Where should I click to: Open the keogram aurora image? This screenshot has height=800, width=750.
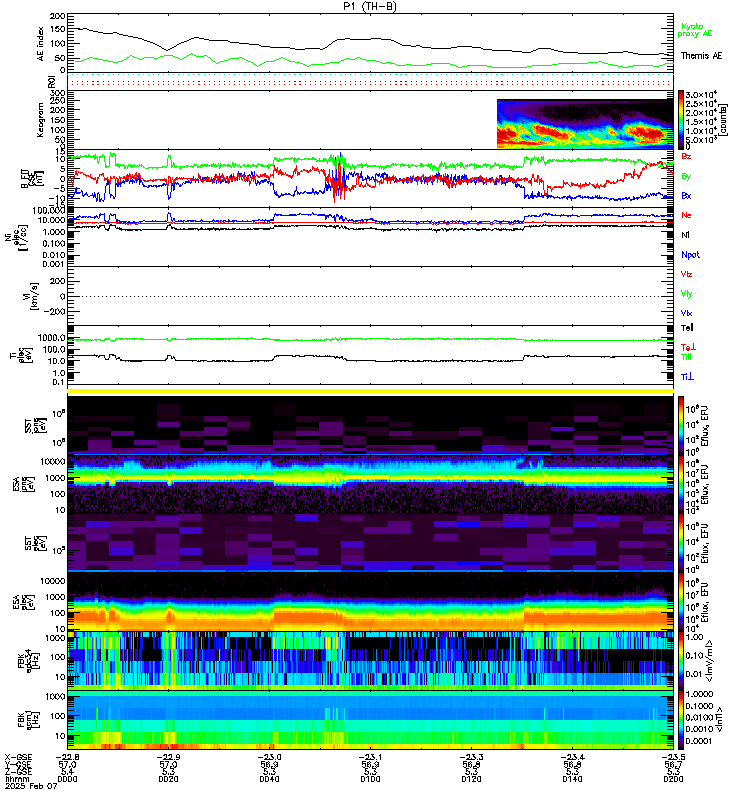pos(585,124)
